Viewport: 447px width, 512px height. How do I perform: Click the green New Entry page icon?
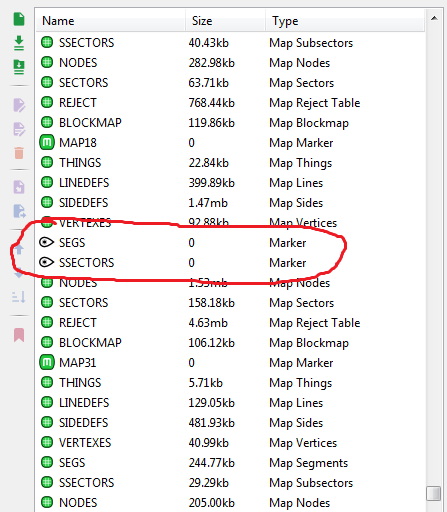[19, 19]
